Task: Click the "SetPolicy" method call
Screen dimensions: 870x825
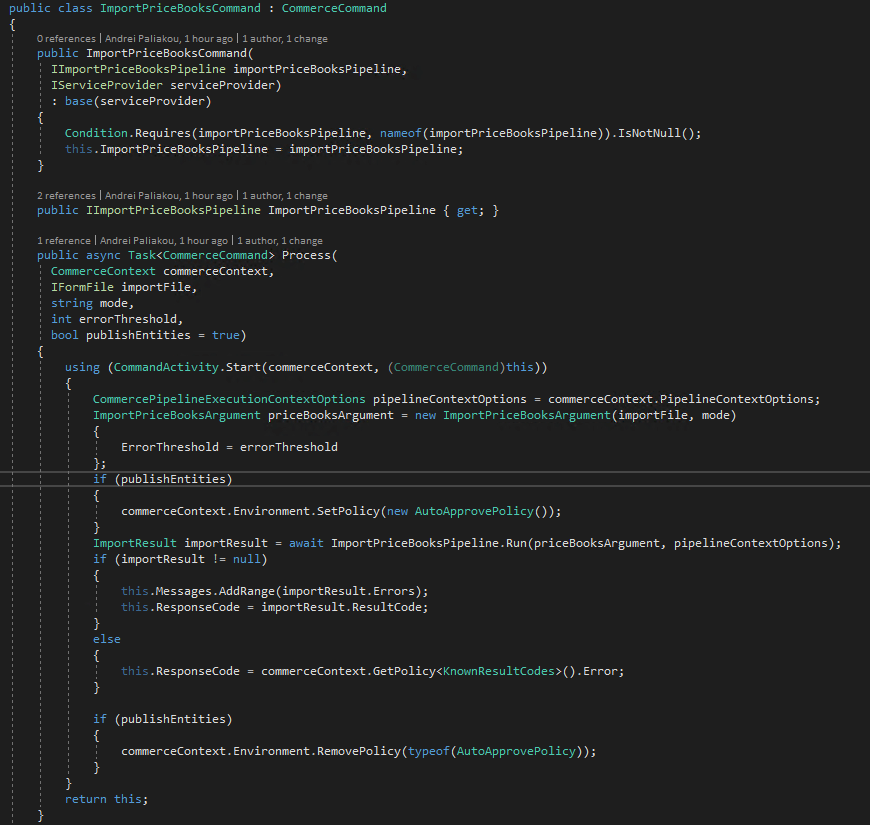Action: click(x=348, y=511)
